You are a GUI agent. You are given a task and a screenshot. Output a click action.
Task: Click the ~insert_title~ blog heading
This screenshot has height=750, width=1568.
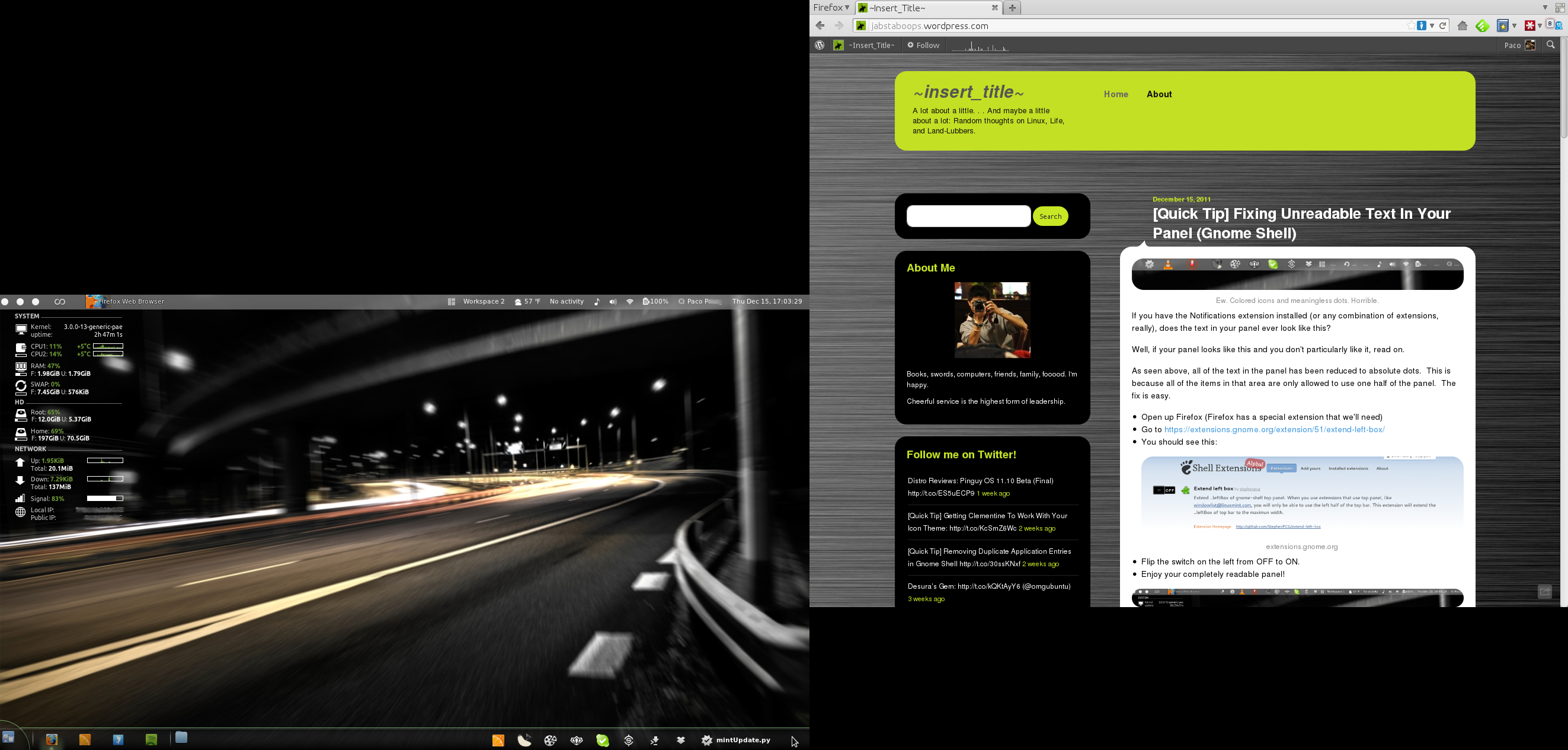pos(968,92)
